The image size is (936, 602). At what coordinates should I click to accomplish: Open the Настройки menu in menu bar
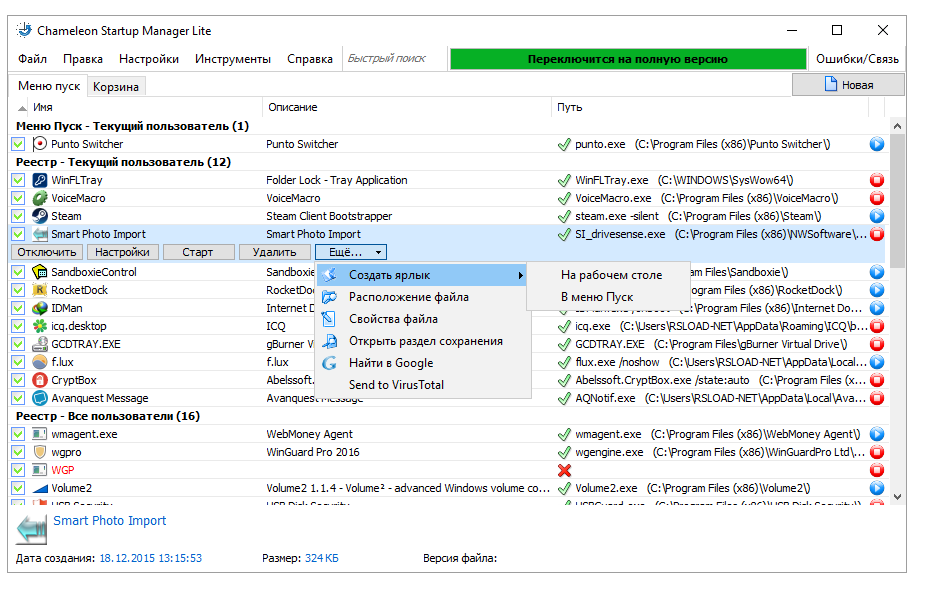149,59
